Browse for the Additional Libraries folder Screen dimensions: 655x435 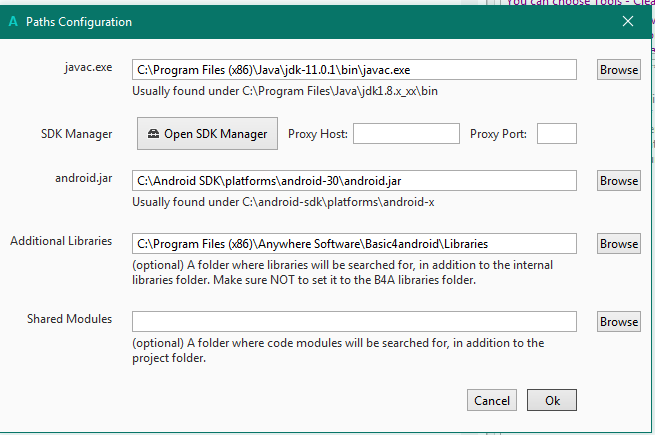(618, 244)
